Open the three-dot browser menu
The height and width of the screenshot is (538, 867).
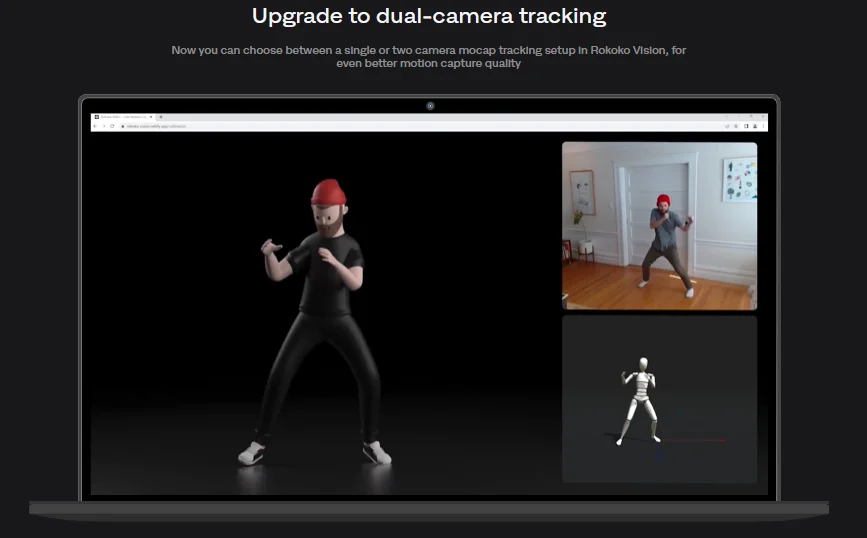[764, 126]
